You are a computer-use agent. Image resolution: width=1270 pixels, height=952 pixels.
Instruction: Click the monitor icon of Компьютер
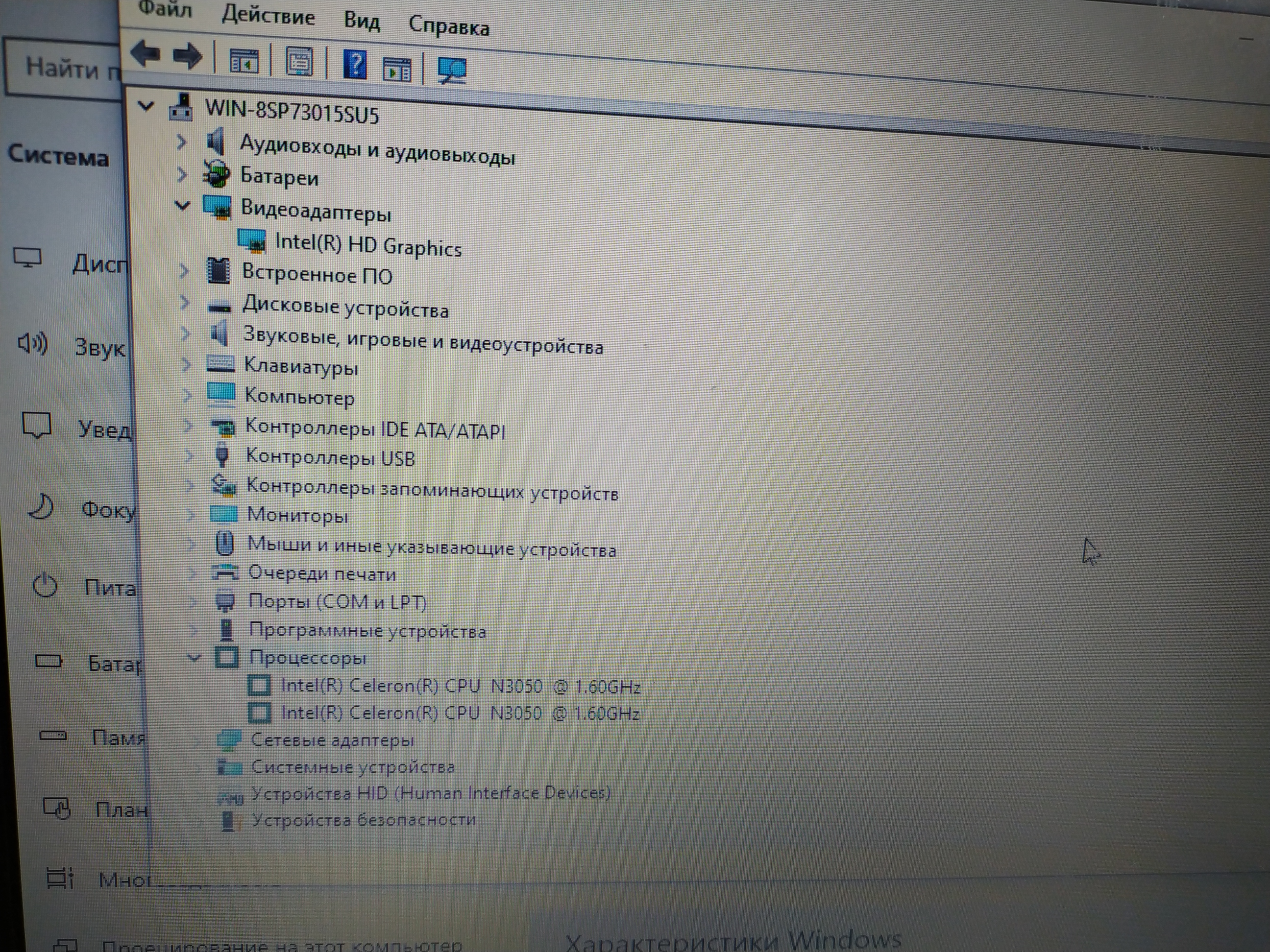pos(221,394)
